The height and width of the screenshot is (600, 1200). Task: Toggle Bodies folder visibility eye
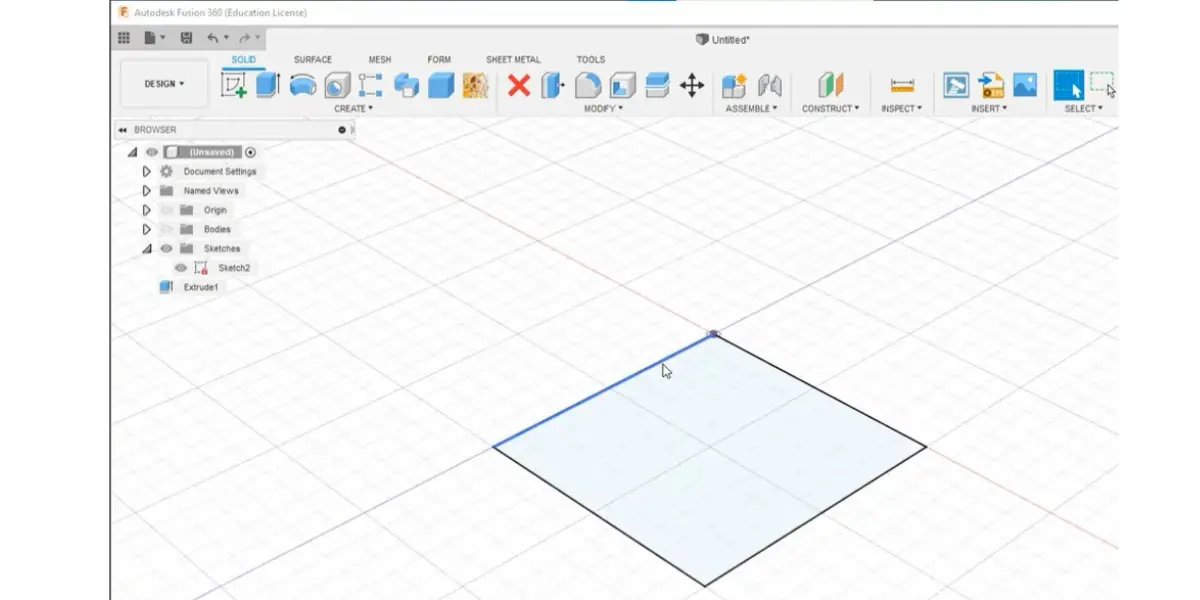tap(166, 229)
